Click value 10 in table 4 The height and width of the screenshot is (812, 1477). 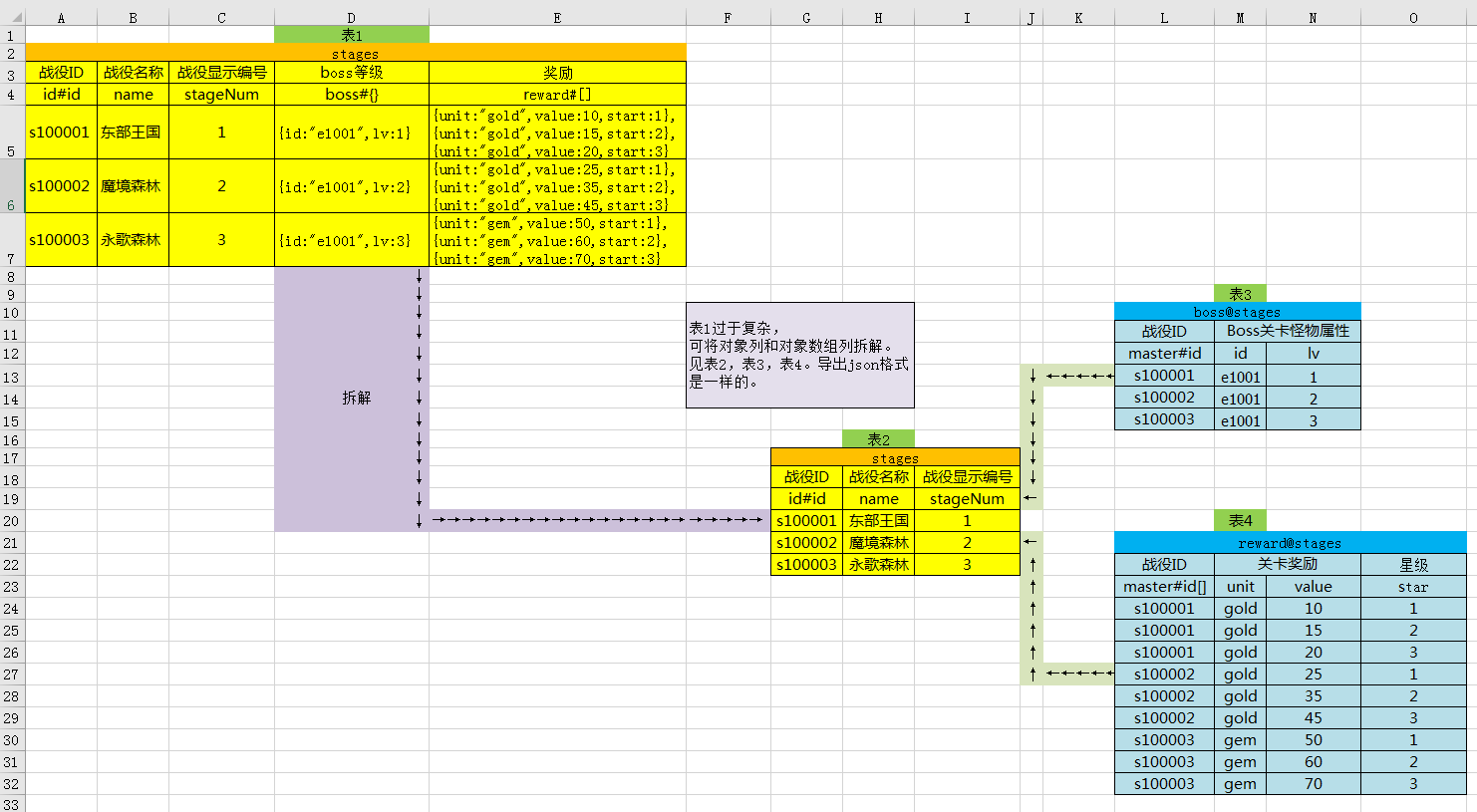pos(1314,608)
